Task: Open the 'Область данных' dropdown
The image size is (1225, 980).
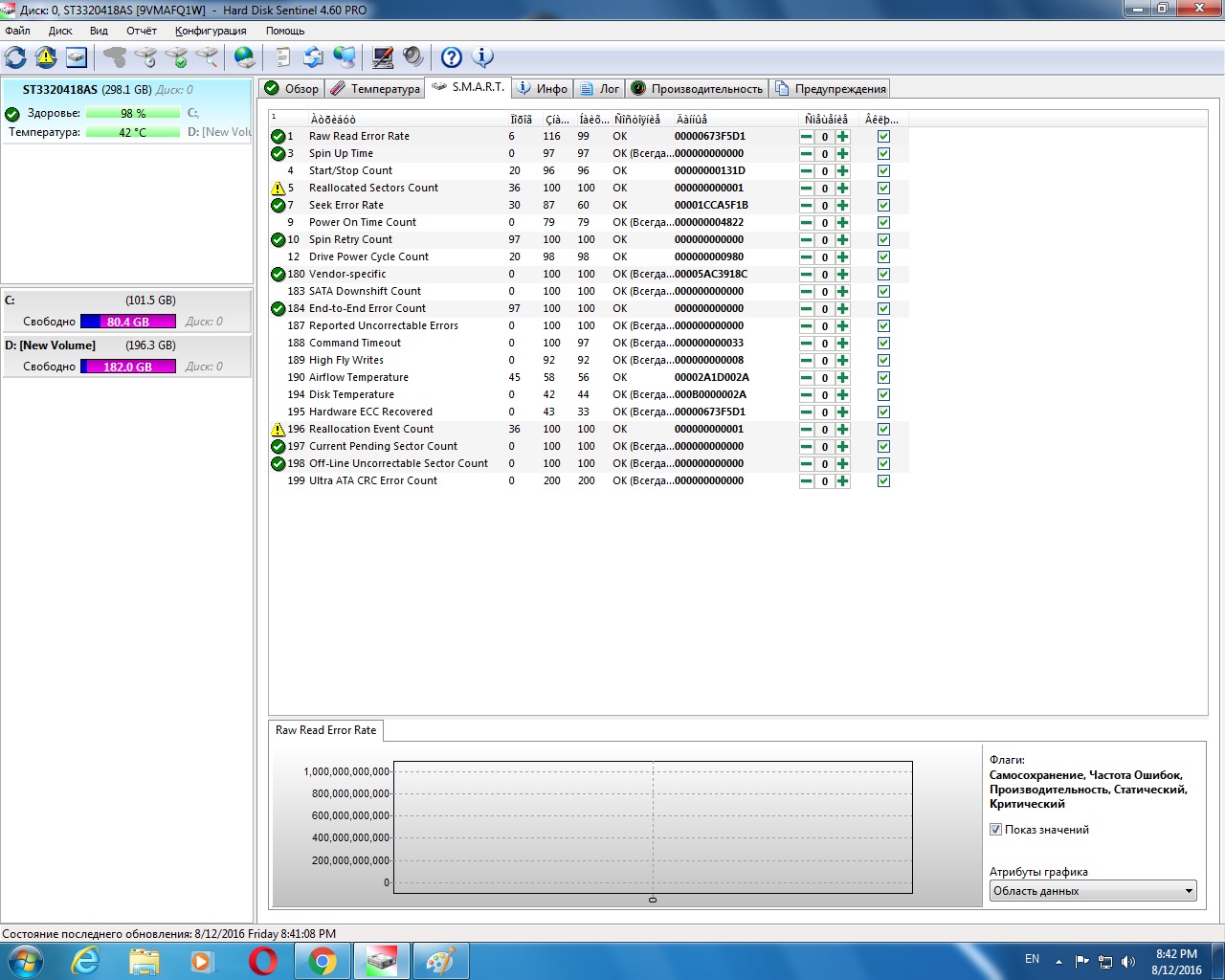Action: tap(1092, 891)
